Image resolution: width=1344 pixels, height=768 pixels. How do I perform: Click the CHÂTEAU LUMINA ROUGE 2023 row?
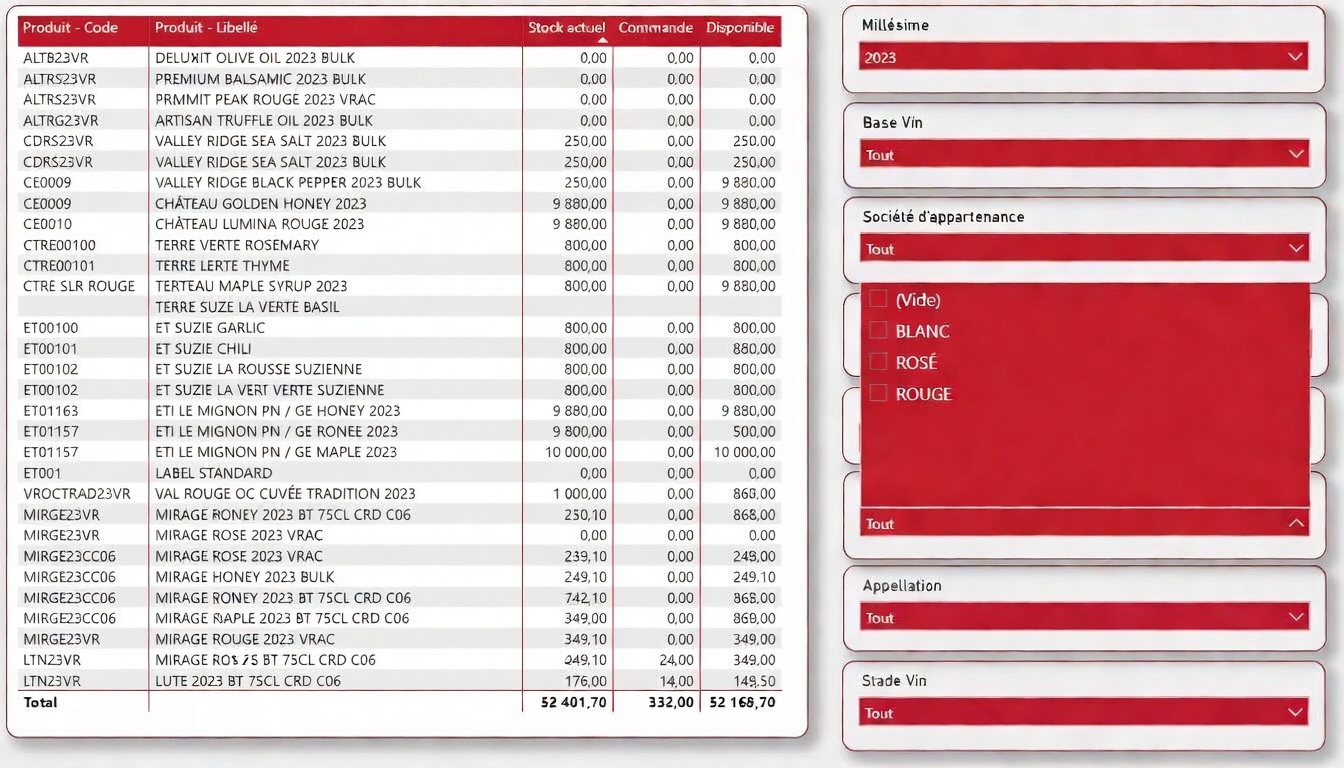[260, 224]
